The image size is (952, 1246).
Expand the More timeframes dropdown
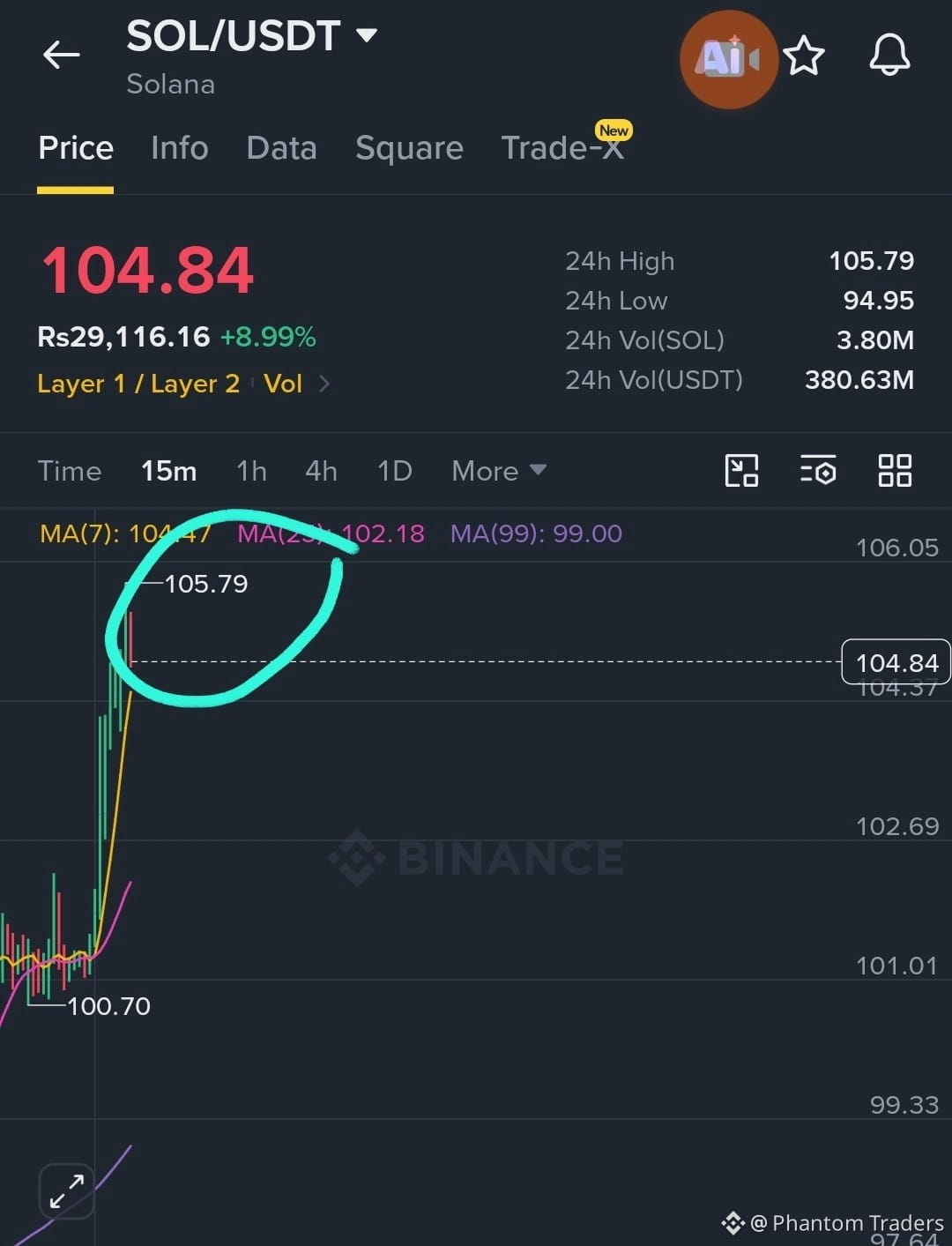click(x=499, y=471)
